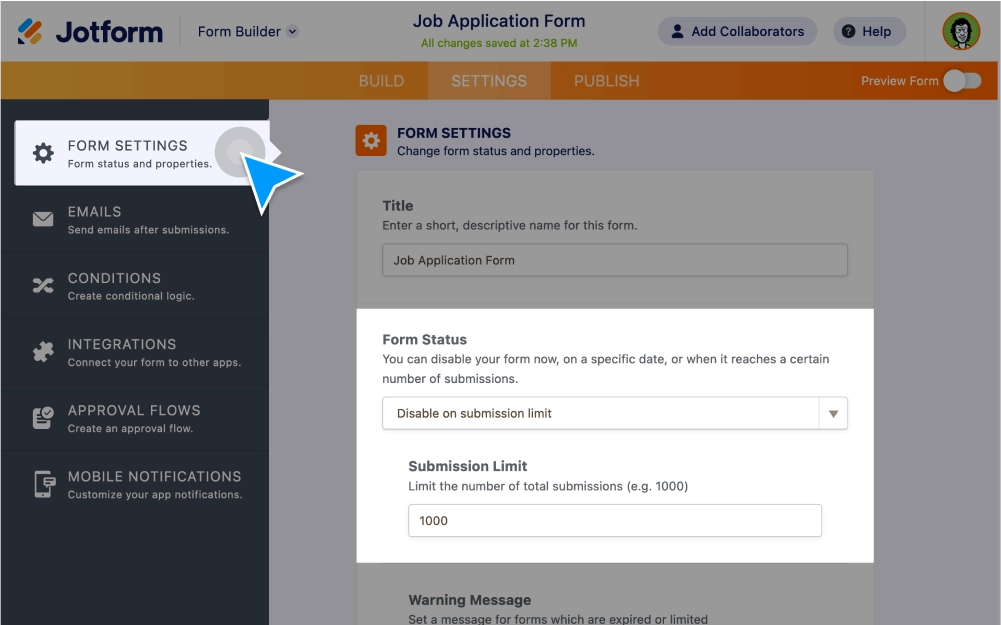Select the SETTINGS tab label
Viewport: 1001px width, 625px height.
tap(489, 80)
